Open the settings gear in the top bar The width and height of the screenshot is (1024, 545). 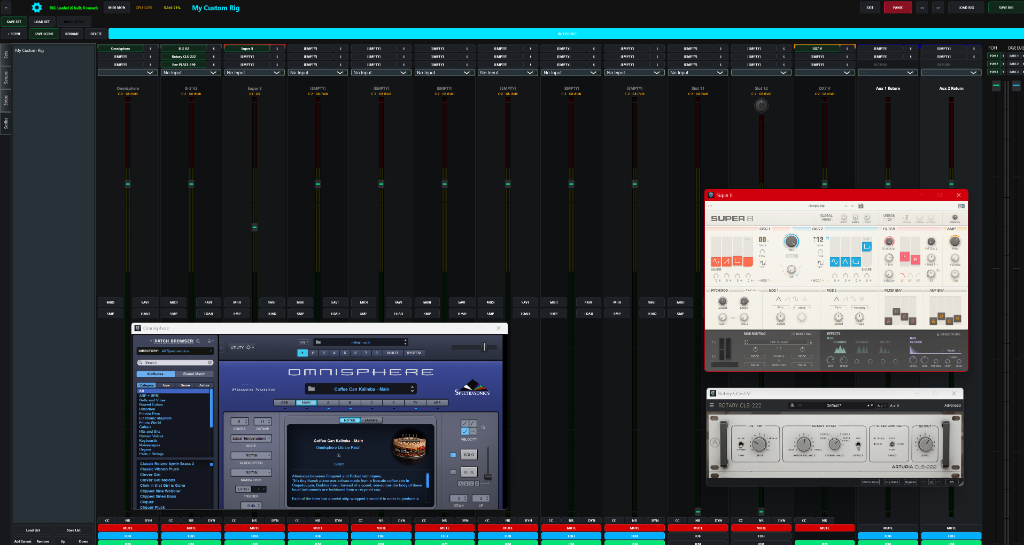pos(37,8)
